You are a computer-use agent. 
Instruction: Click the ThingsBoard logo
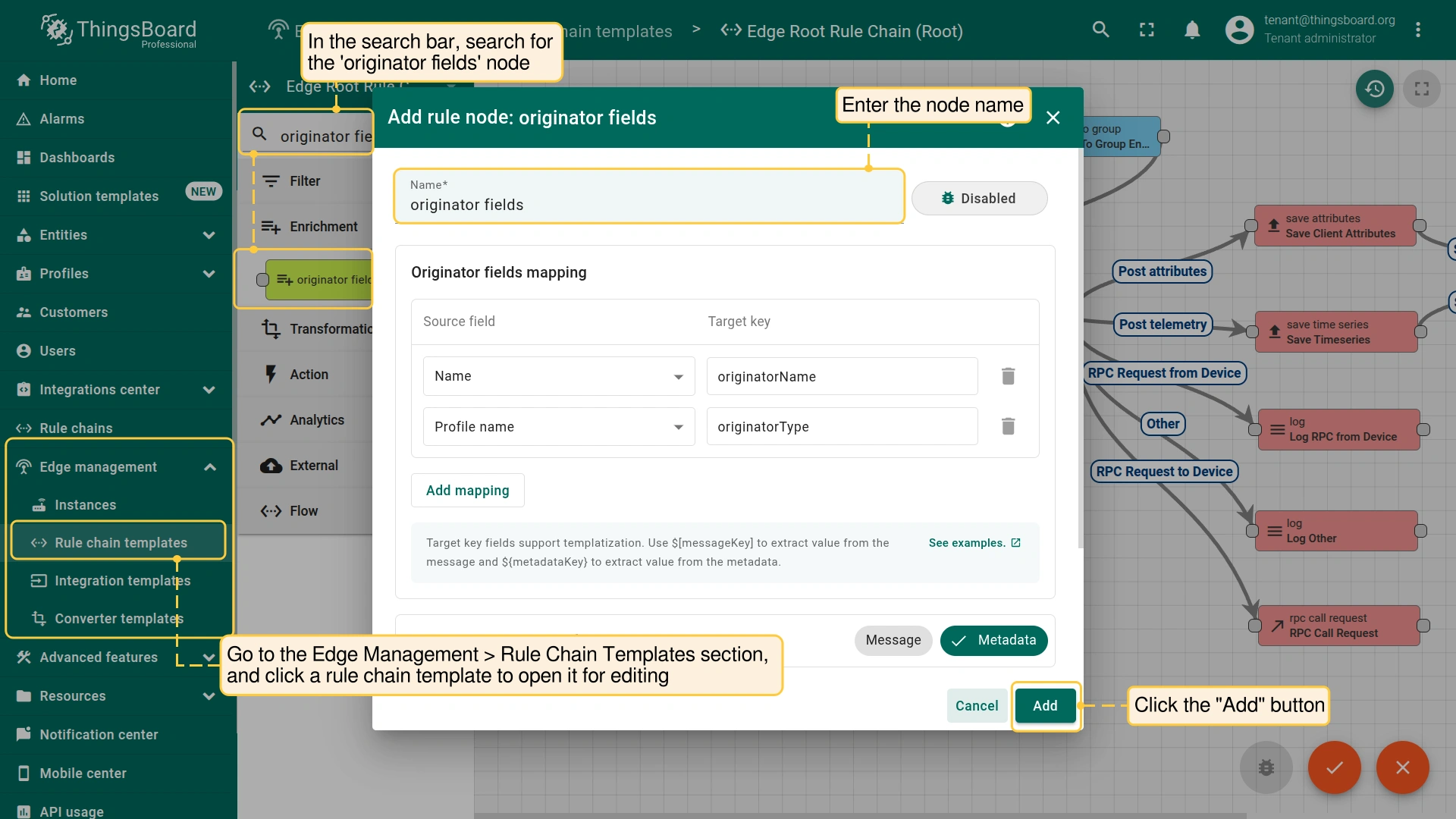pos(119,30)
